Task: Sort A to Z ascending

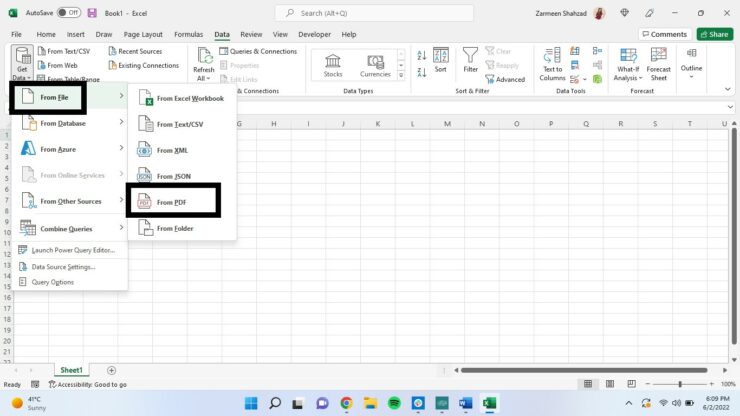Action: pyautogui.click(x=421, y=55)
